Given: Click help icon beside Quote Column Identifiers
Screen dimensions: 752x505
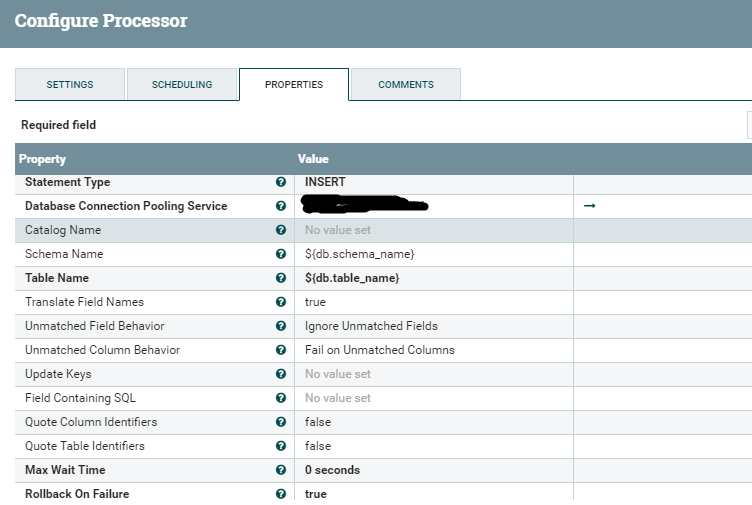Looking at the screenshot, I should pos(281,422).
